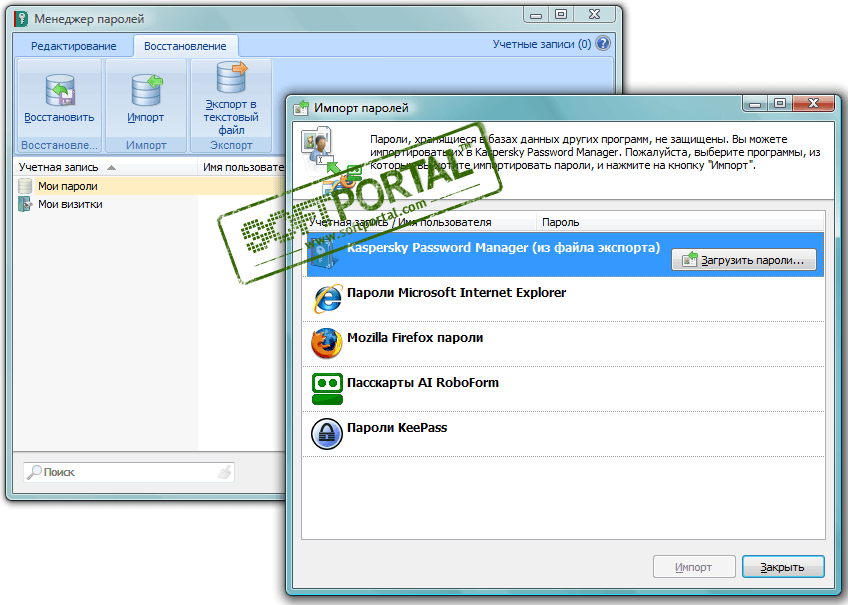Click the Internet Explorer logo icon
The height and width of the screenshot is (605, 848).
(327, 298)
